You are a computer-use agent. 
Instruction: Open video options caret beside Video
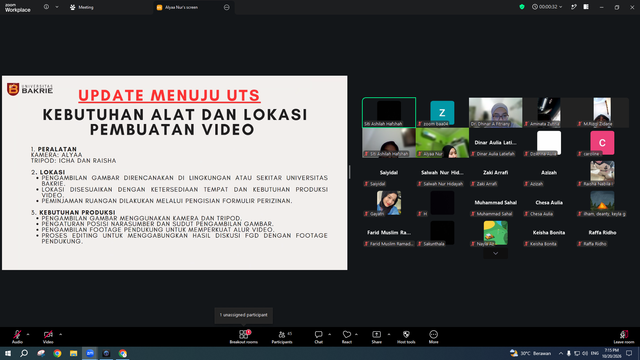click(60, 334)
